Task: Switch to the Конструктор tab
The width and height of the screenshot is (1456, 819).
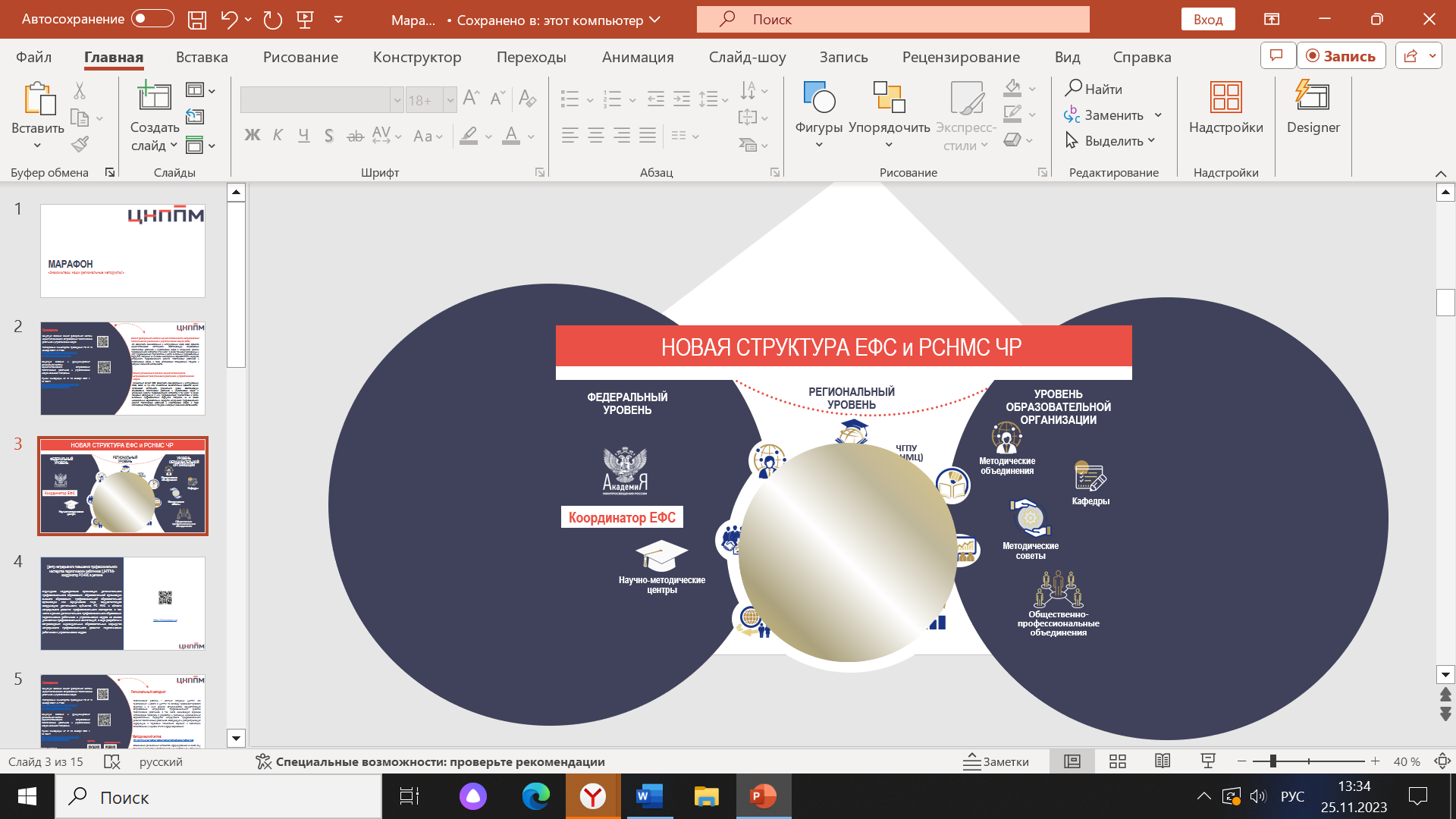Action: (416, 57)
